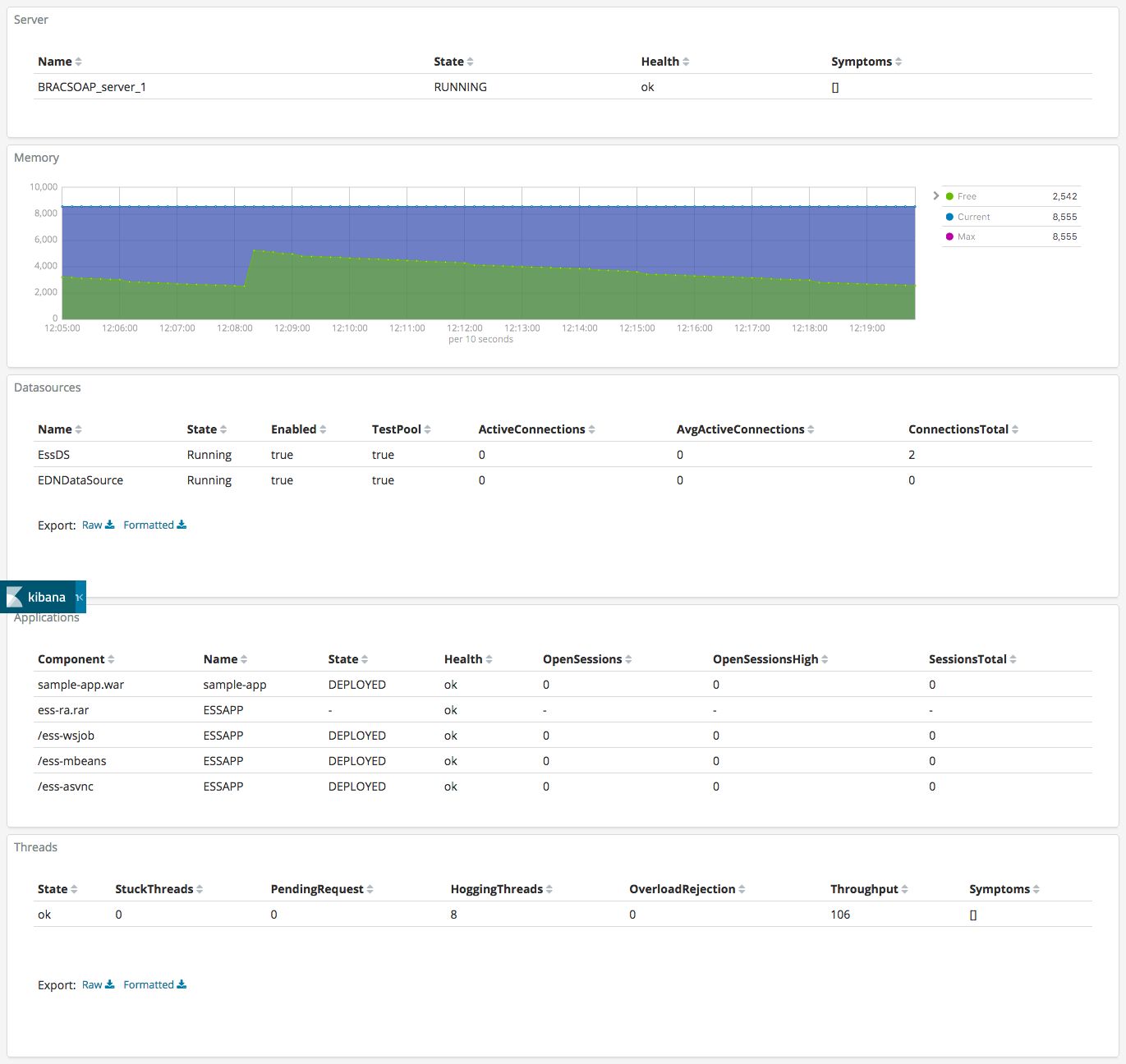This screenshot has width=1126, height=1064.
Task: Click sample-app.war component cell
Action: (80, 685)
